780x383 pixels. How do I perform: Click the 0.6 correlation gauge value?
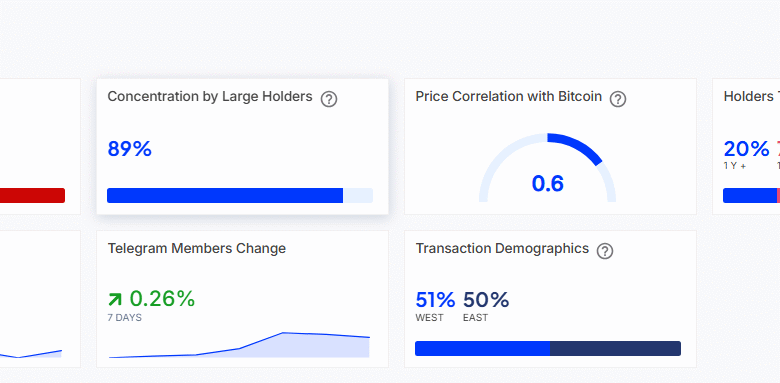[x=548, y=184]
